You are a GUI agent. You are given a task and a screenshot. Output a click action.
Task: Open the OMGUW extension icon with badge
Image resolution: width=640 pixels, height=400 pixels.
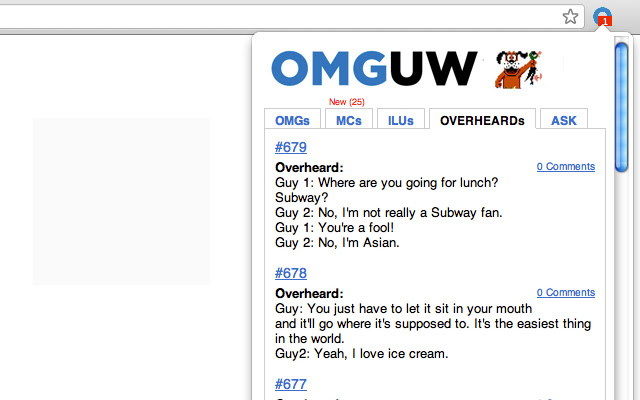click(602, 17)
